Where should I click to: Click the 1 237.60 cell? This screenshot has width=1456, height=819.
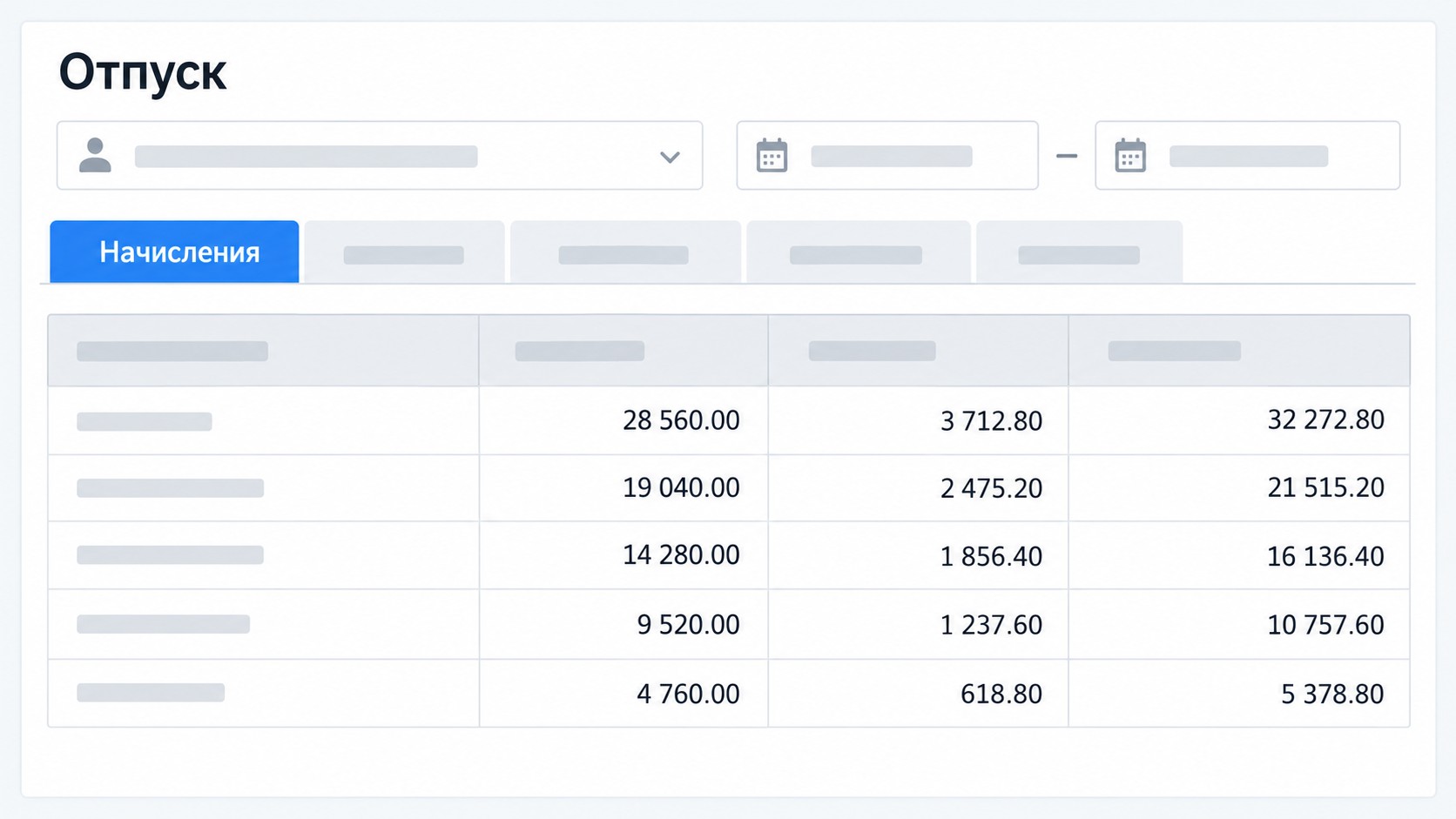click(918, 624)
